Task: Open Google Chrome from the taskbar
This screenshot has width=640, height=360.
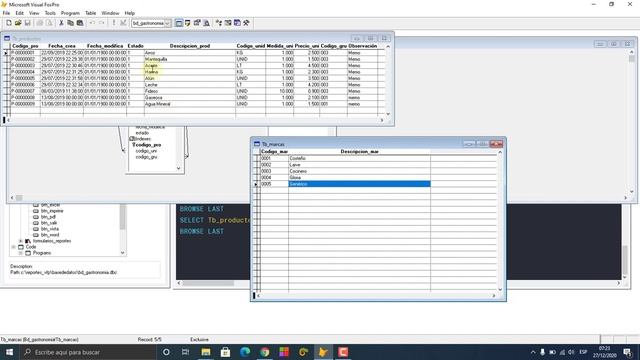Action: (x=264, y=352)
